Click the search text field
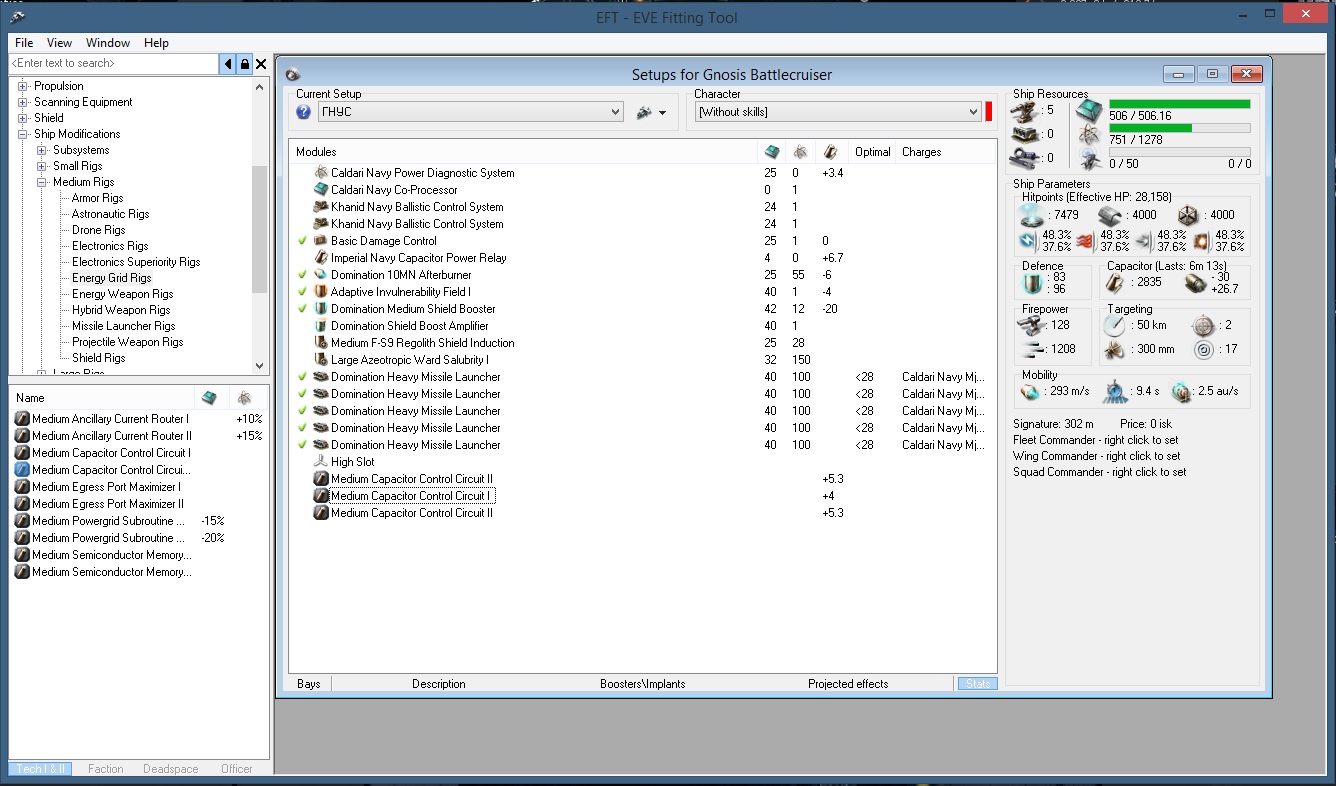The image size is (1336, 786). [x=113, y=63]
